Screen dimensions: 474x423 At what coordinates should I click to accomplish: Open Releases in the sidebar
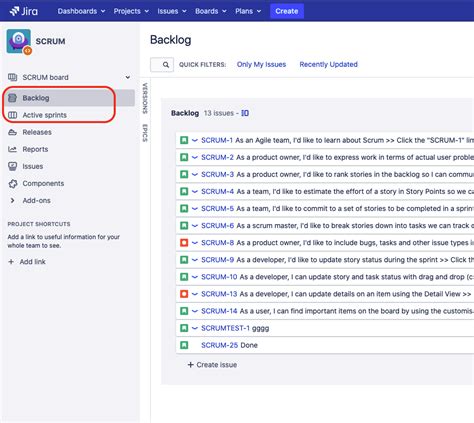(37, 132)
